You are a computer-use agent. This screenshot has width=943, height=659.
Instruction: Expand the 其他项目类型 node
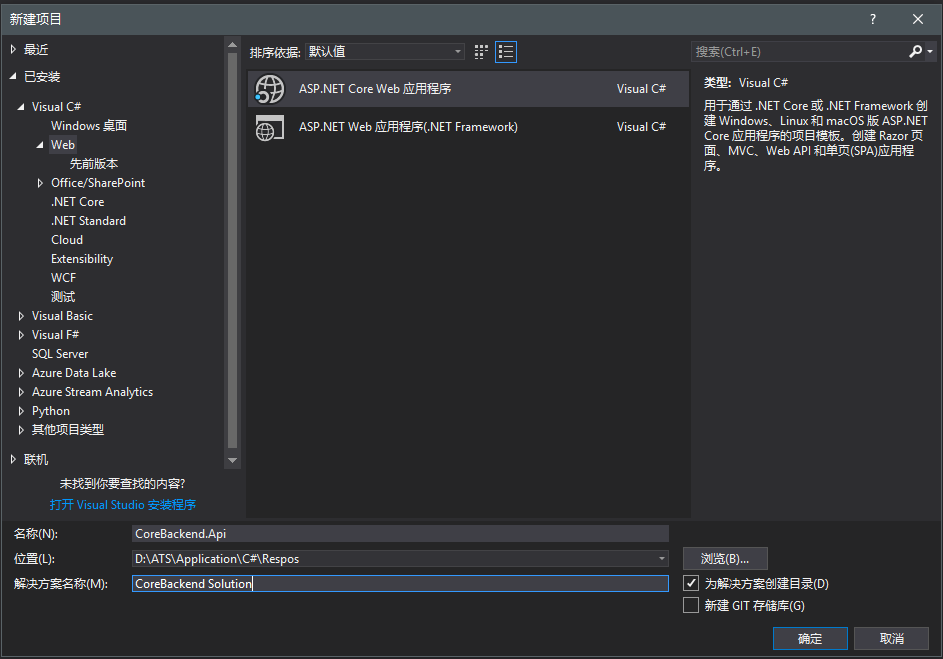click(x=21, y=430)
